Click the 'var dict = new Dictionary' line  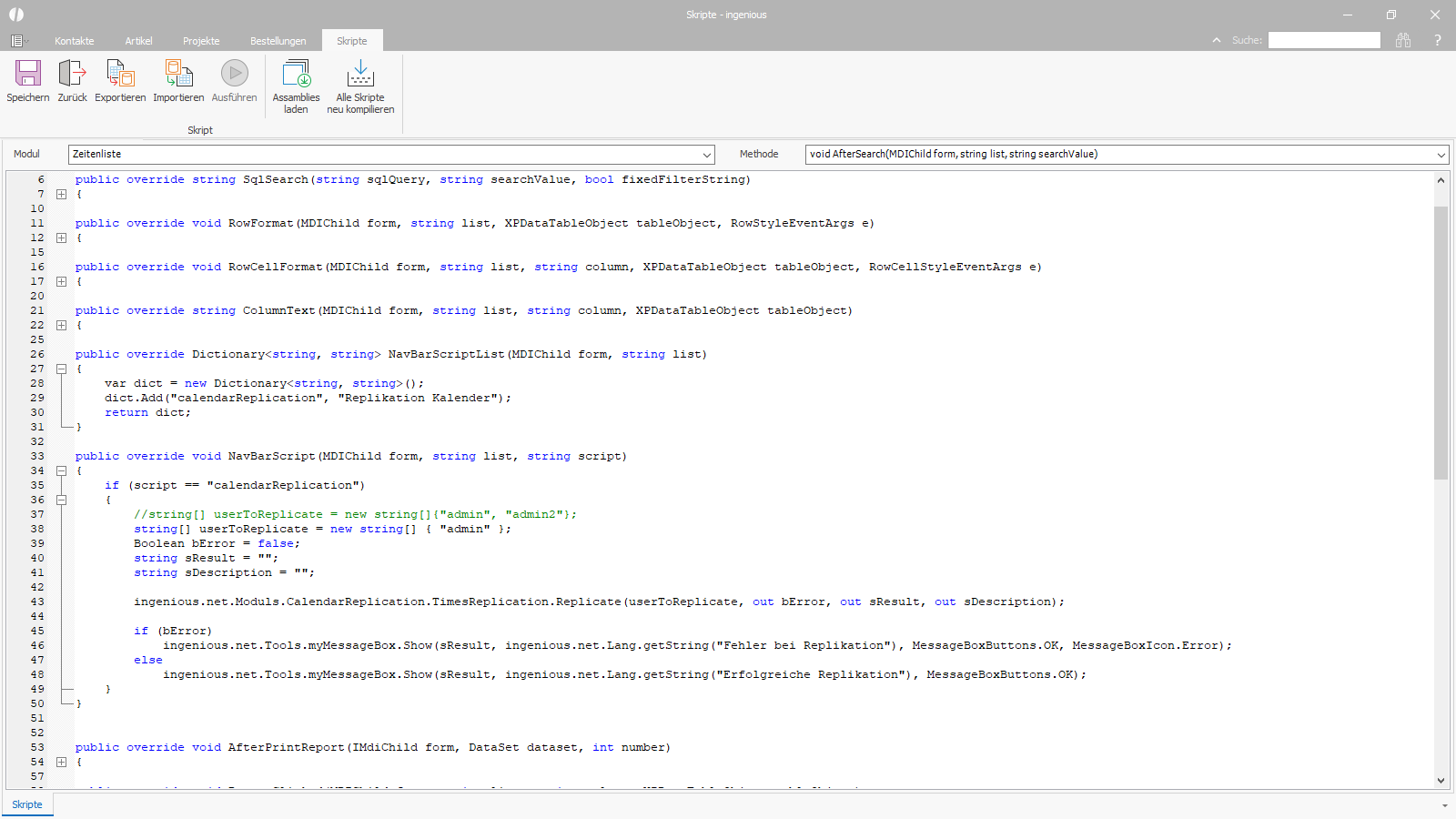(264, 383)
